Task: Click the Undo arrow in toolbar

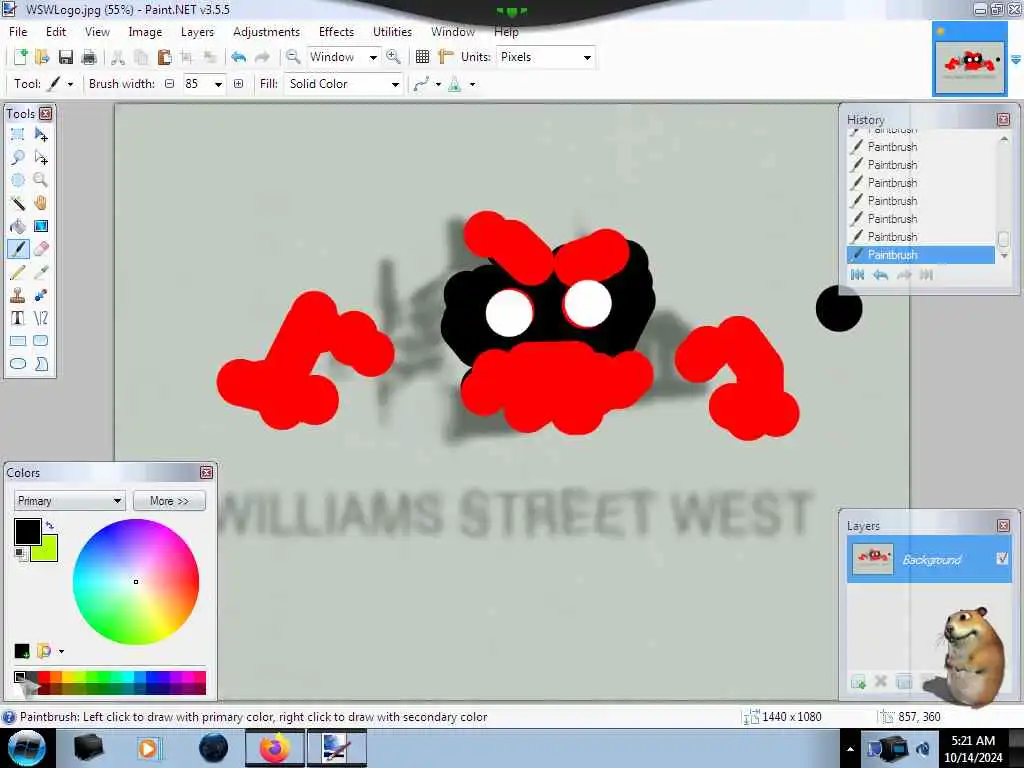Action: coord(238,57)
